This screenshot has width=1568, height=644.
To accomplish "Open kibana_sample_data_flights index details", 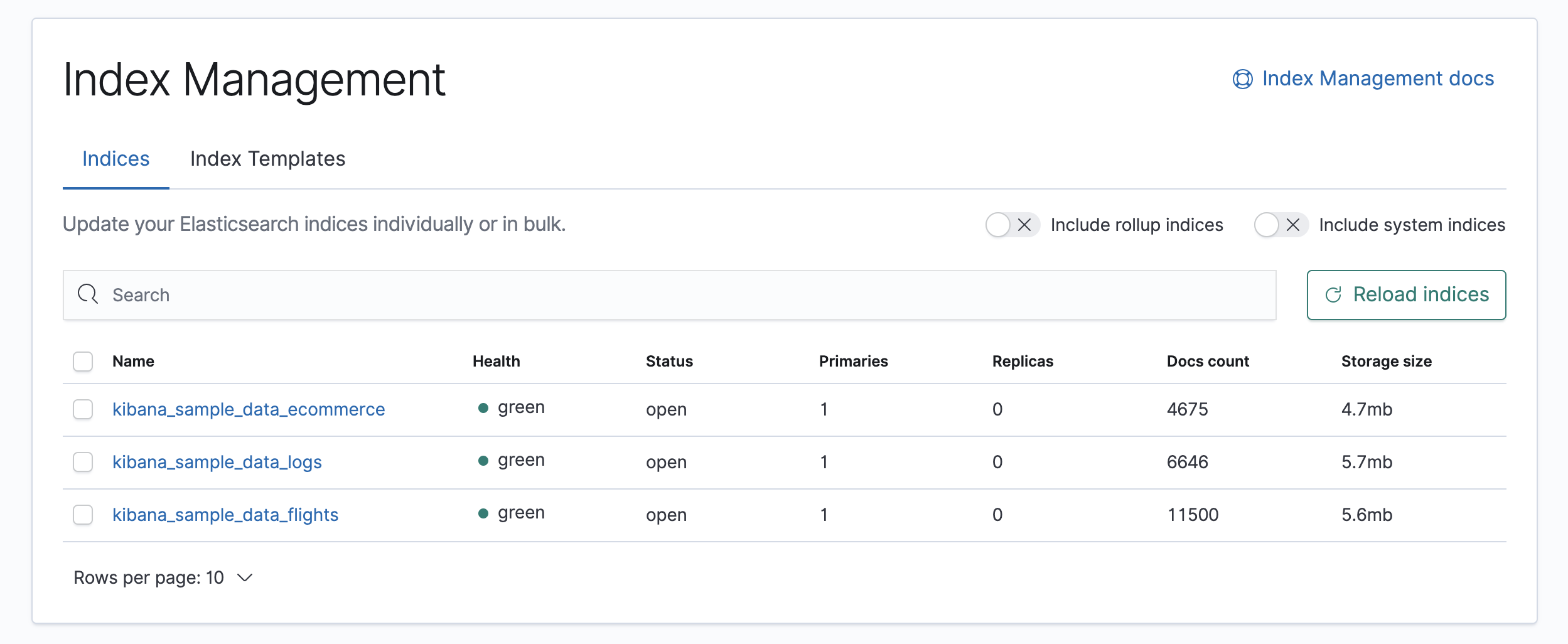I will click(x=225, y=515).
